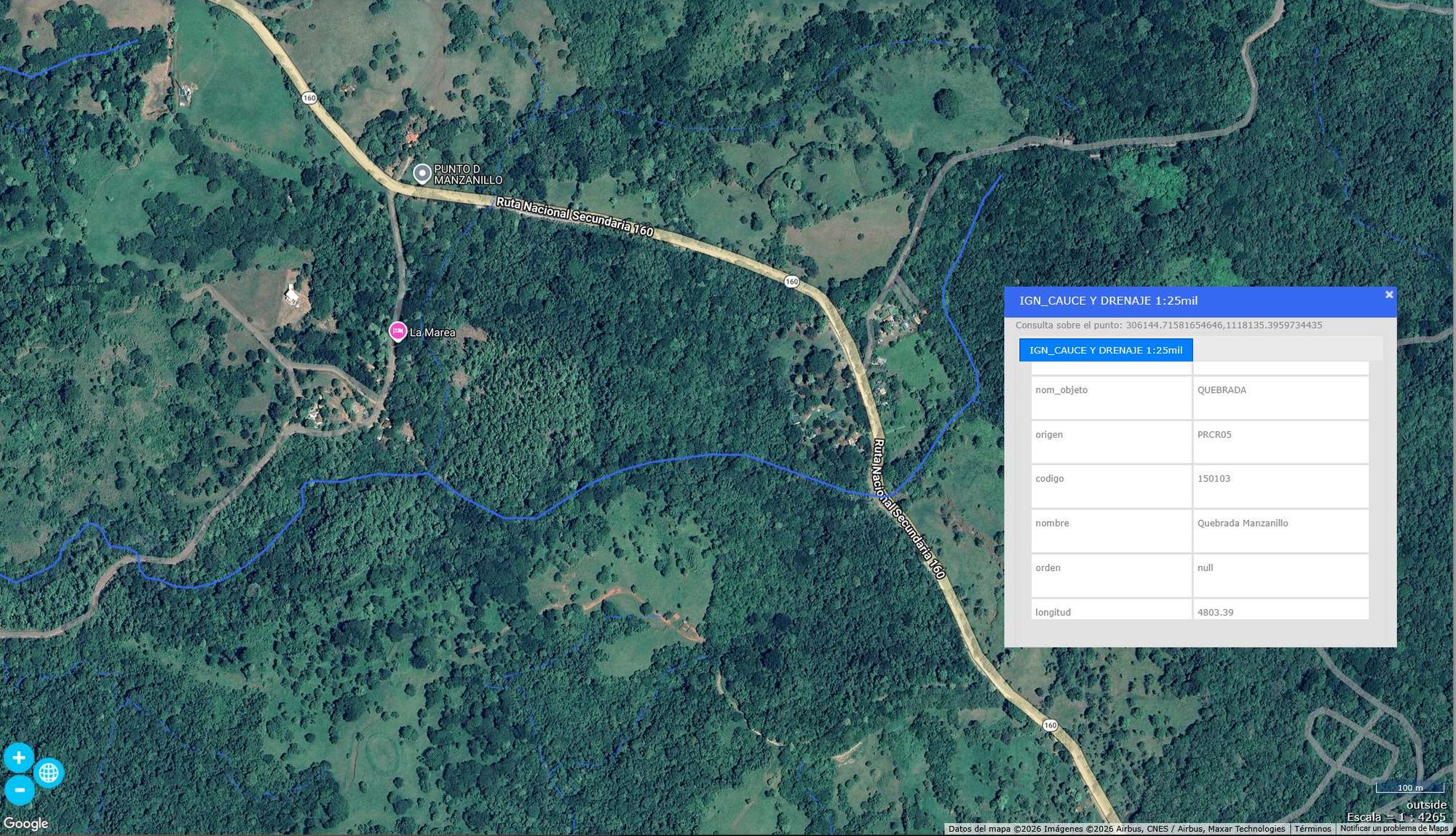Click the globe full-extent icon
The image size is (1456, 836).
49,773
